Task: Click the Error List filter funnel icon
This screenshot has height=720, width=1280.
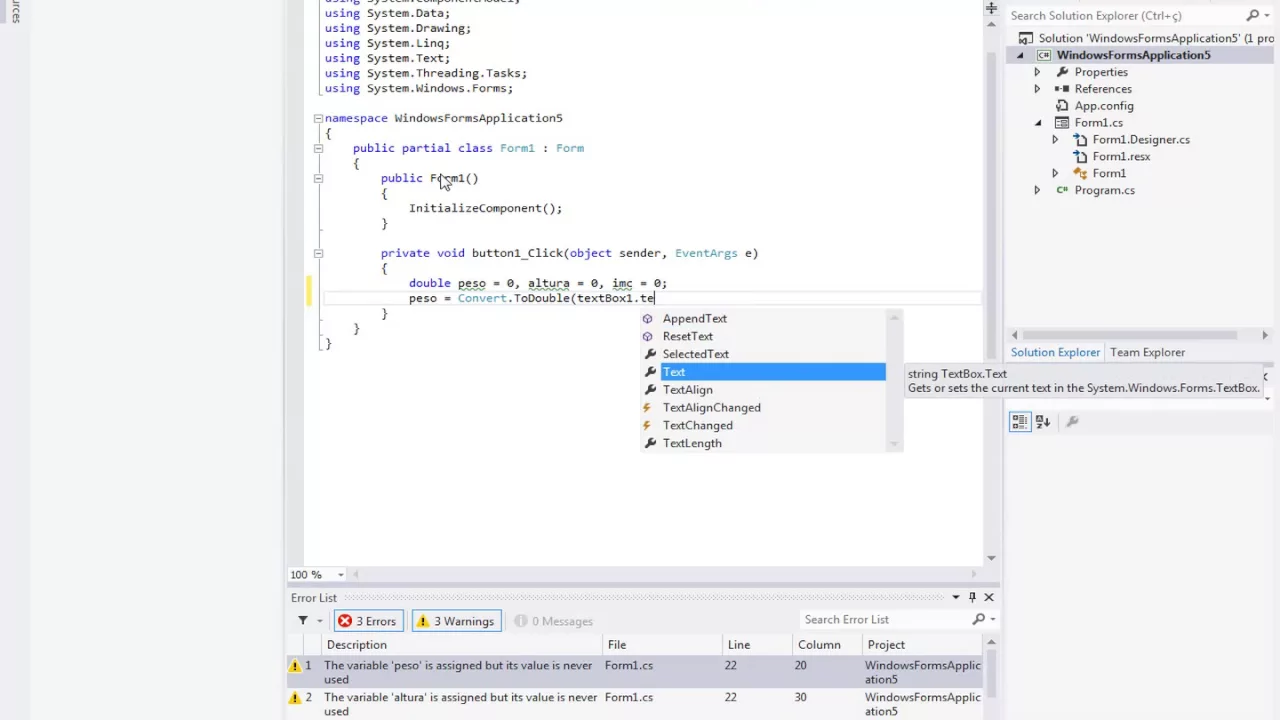Action: point(302,621)
